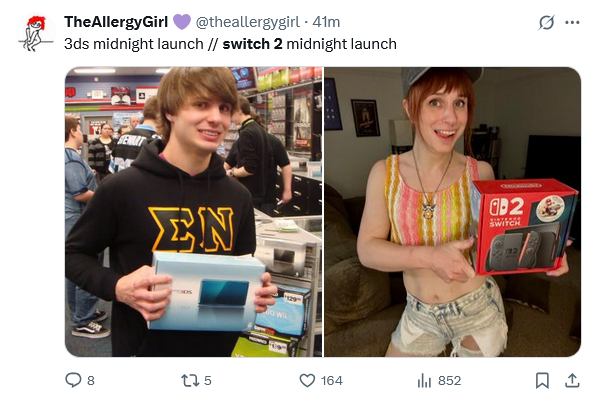Click the reply count 8
The width and height of the screenshot is (598, 402).
(x=91, y=381)
